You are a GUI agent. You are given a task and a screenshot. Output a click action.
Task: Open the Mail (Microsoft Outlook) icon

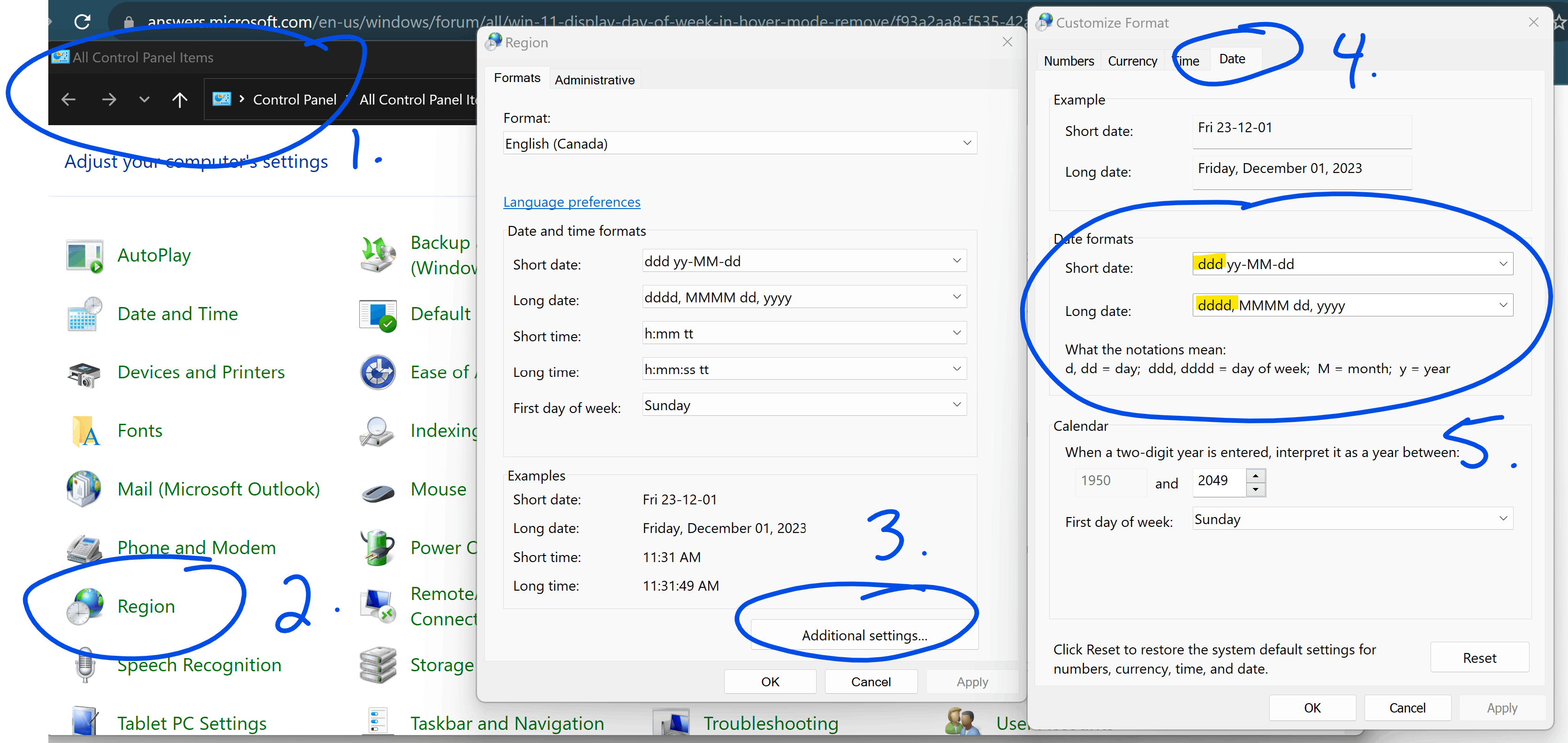pyautogui.click(x=84, y=488)
